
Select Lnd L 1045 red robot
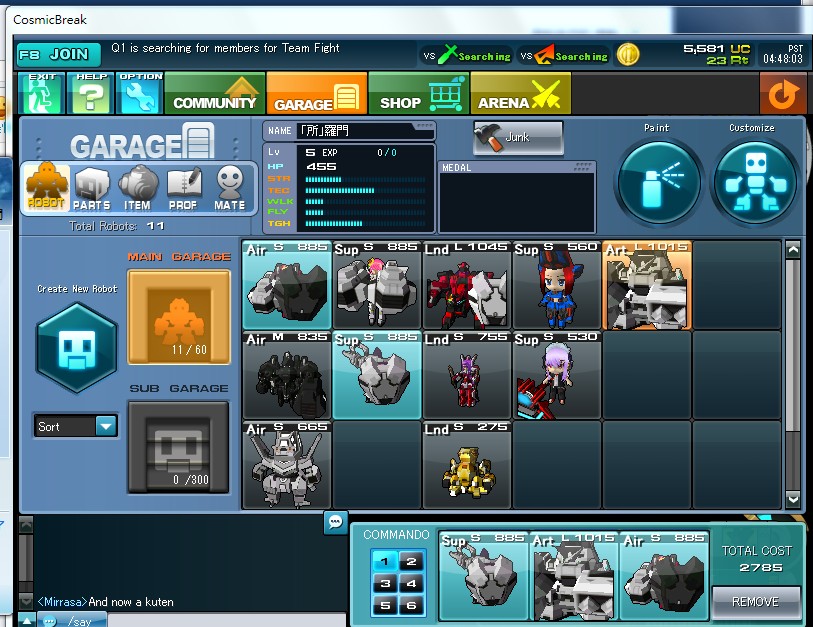pos(467,285)
